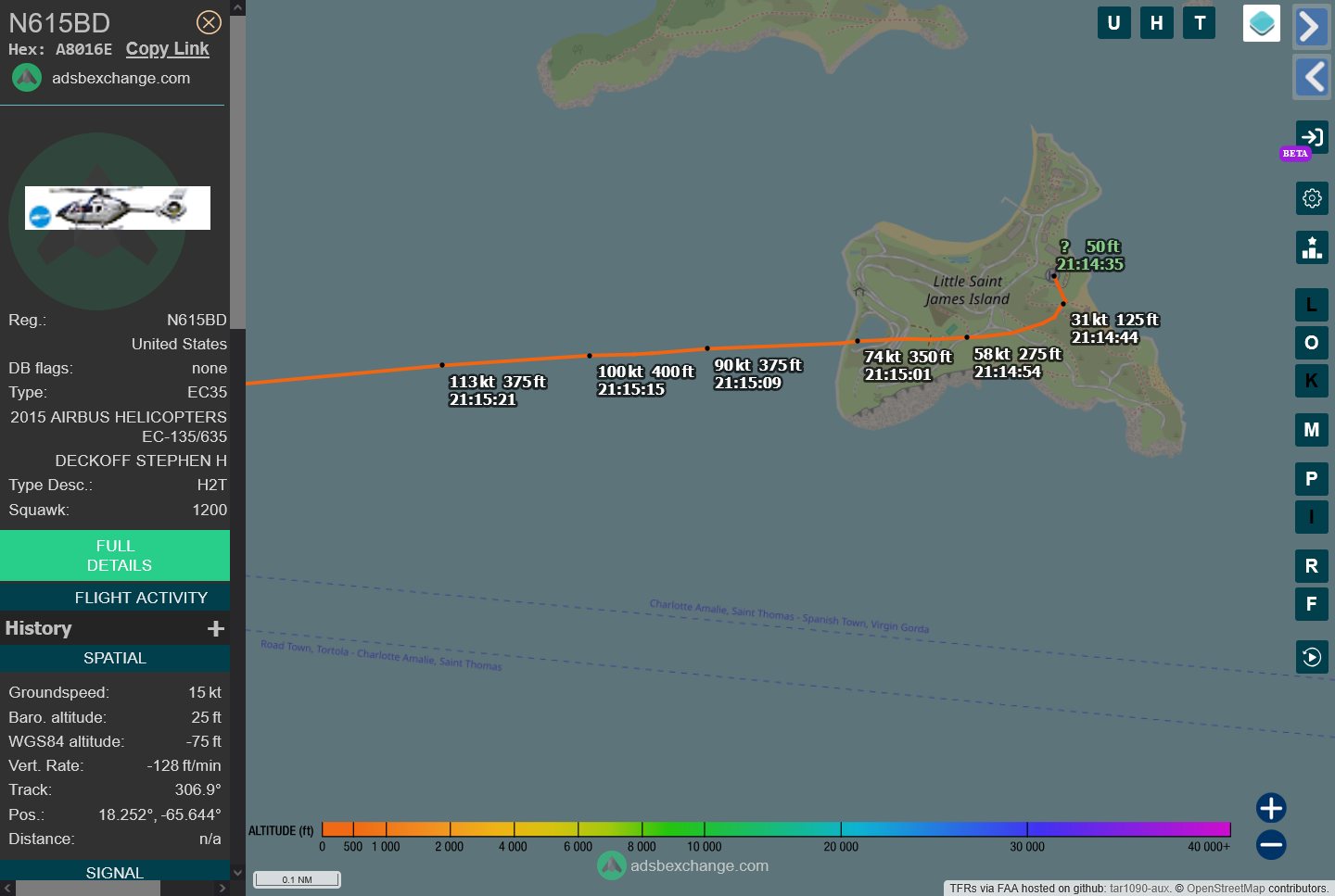Screen dimensions: 1335x896
Task: Click the Copy Link hyperlink
Action: [x=167, y=49]
